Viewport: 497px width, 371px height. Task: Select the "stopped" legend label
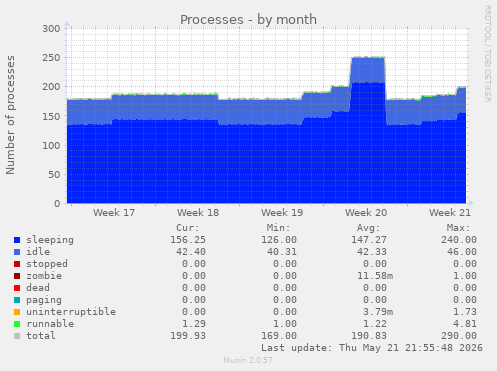coord(47,264)
